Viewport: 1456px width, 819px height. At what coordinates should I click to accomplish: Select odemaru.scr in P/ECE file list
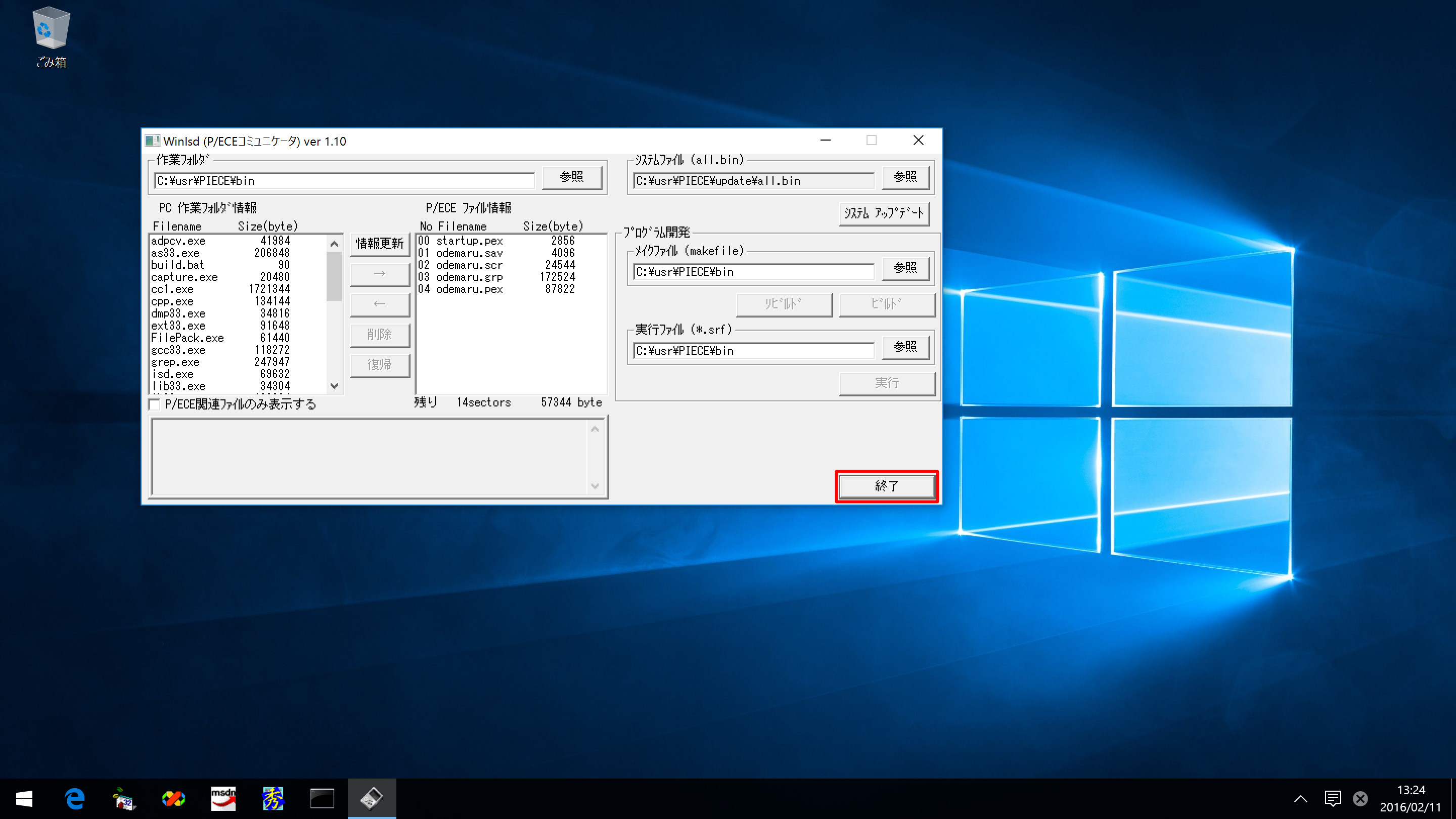(x=511, y=265)
